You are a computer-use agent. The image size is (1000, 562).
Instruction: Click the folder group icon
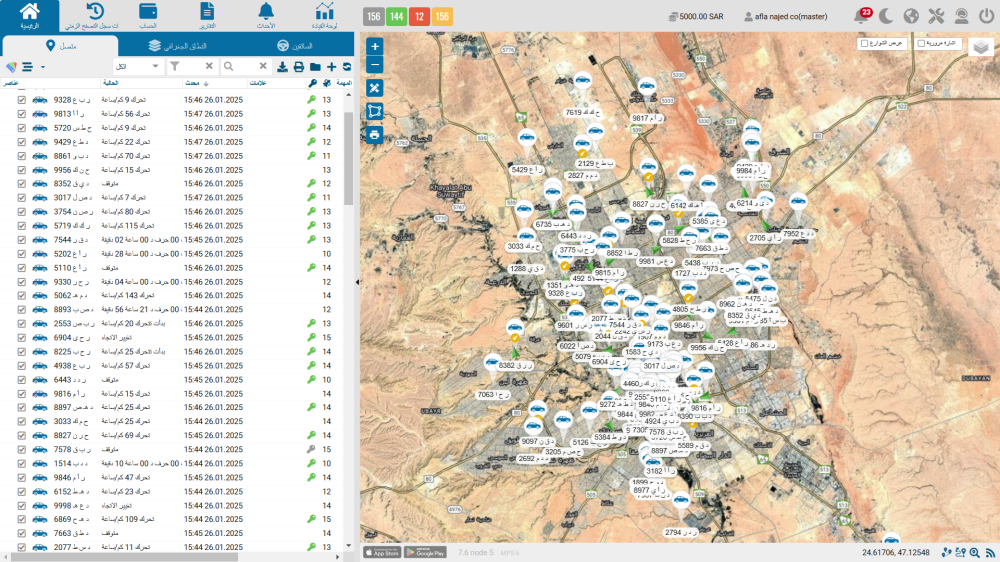click(315, 67)
